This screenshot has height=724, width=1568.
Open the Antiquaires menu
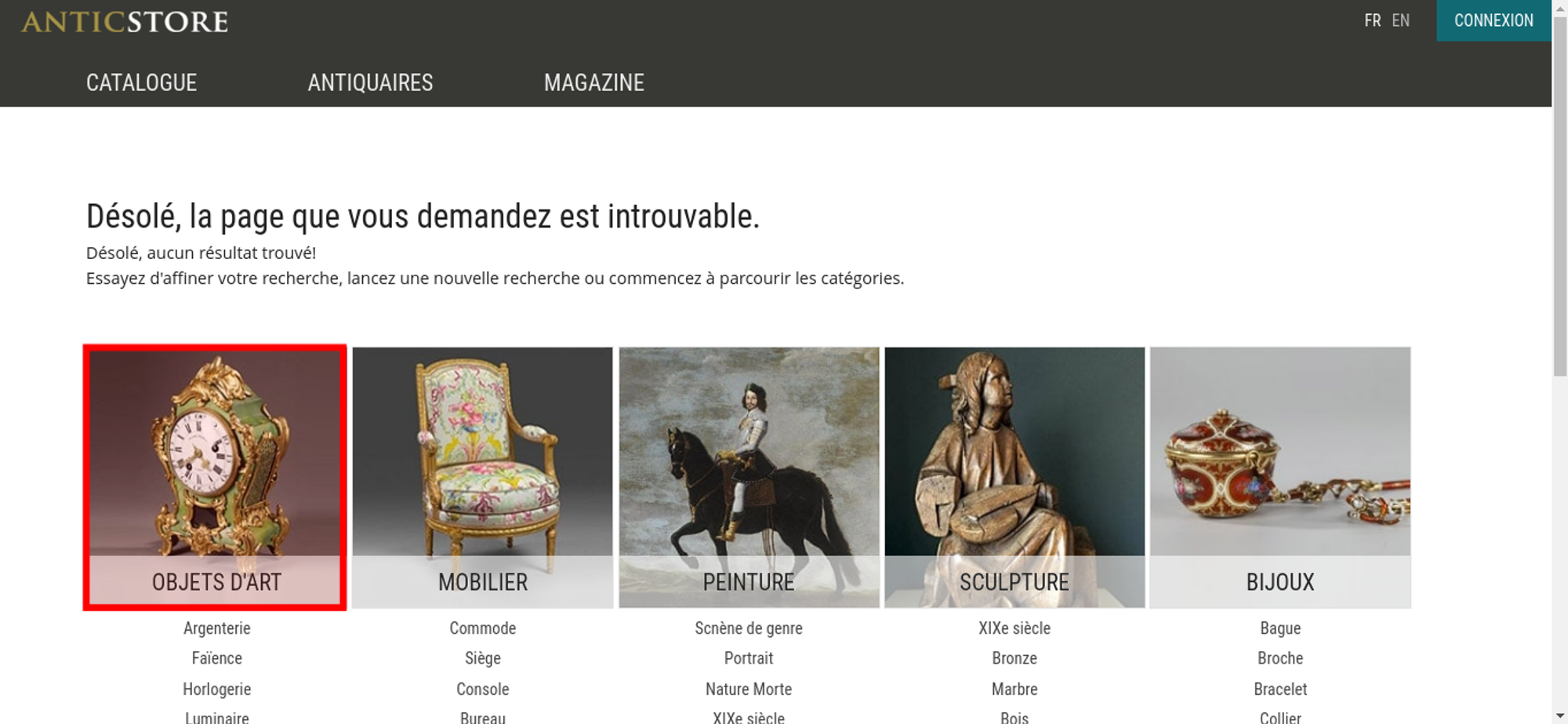click(x=370, y=82)
